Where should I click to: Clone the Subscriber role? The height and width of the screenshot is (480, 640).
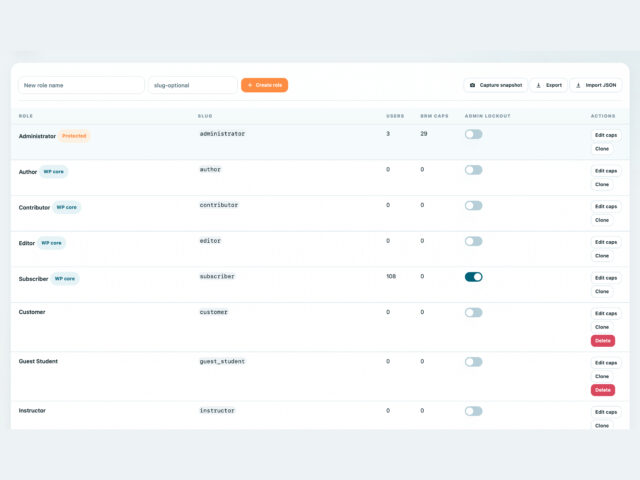[x=602, y=291]
